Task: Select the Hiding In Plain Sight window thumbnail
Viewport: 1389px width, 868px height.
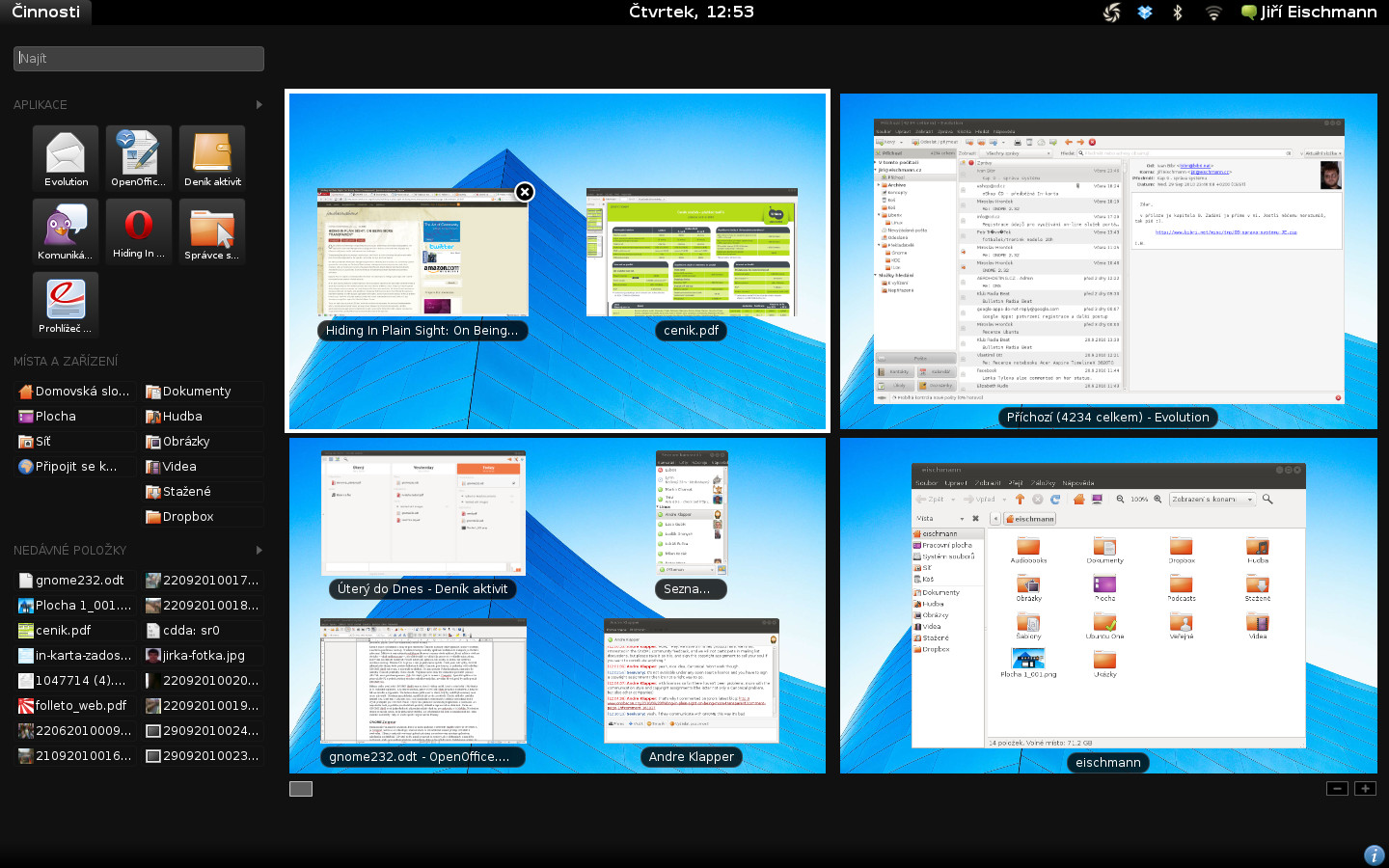Action: tap(422, 253)
